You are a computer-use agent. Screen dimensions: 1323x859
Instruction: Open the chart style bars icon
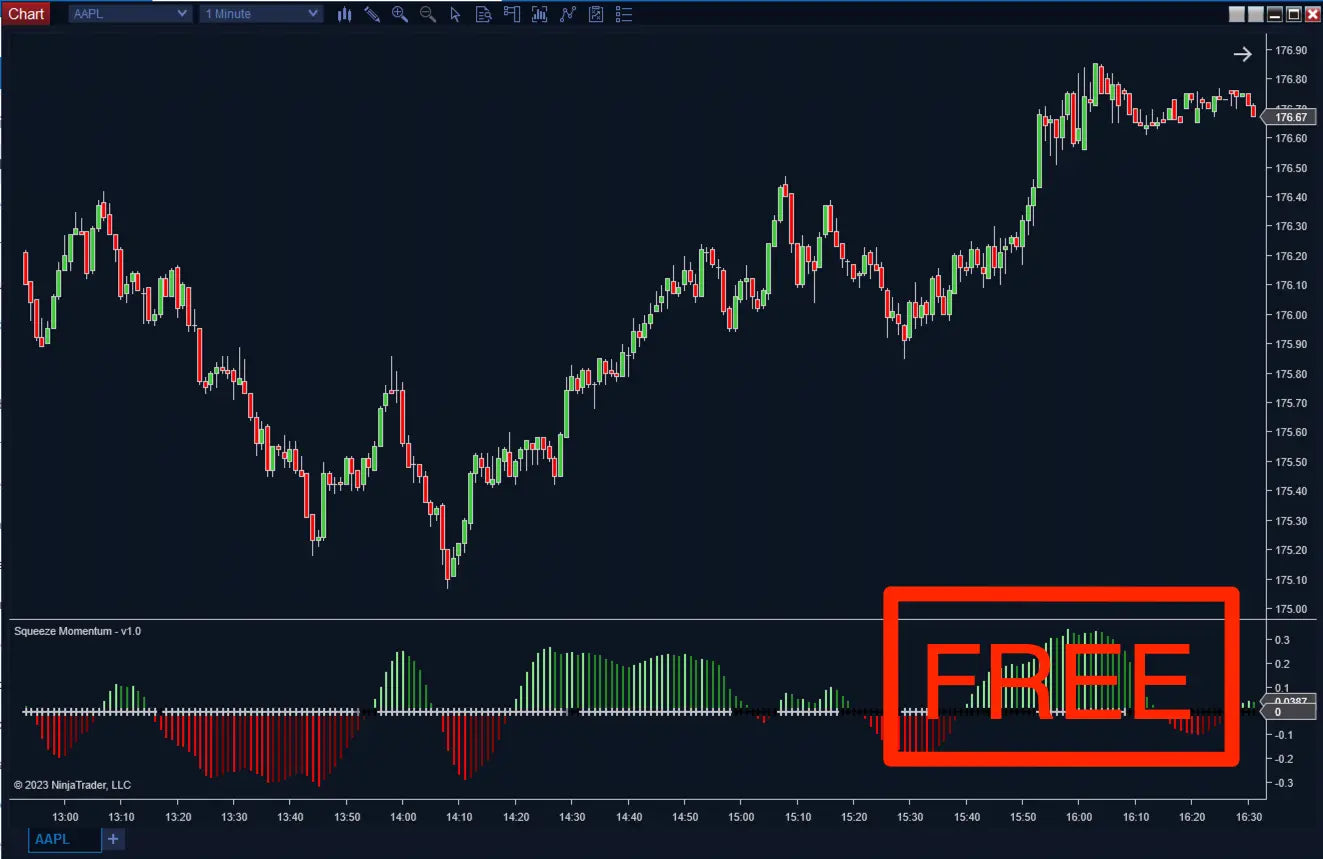[x=344, y=14]
